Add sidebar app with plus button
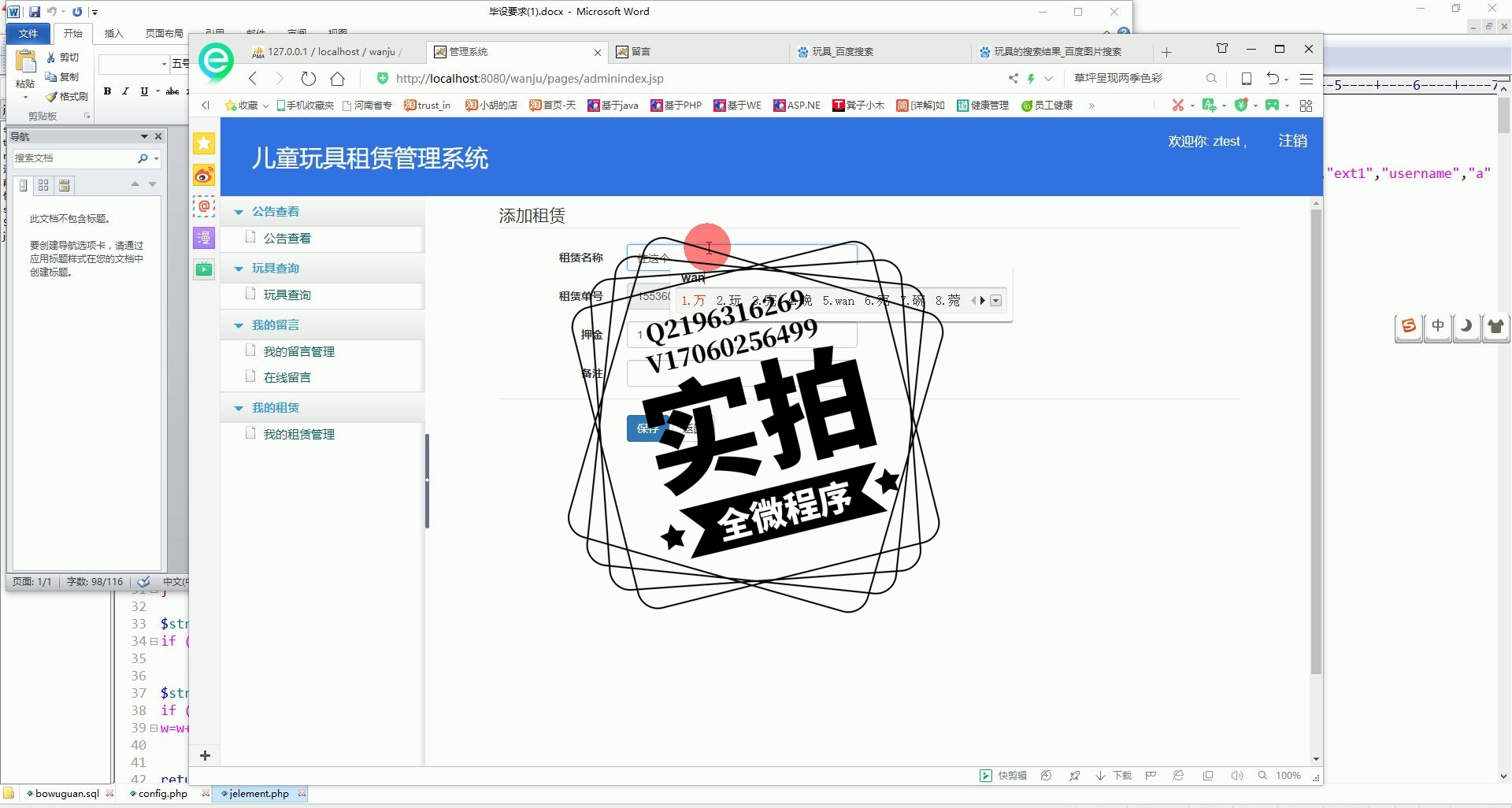Image resolution: width=1512 pixels, height=808 pixels. (x=205, y=756)
